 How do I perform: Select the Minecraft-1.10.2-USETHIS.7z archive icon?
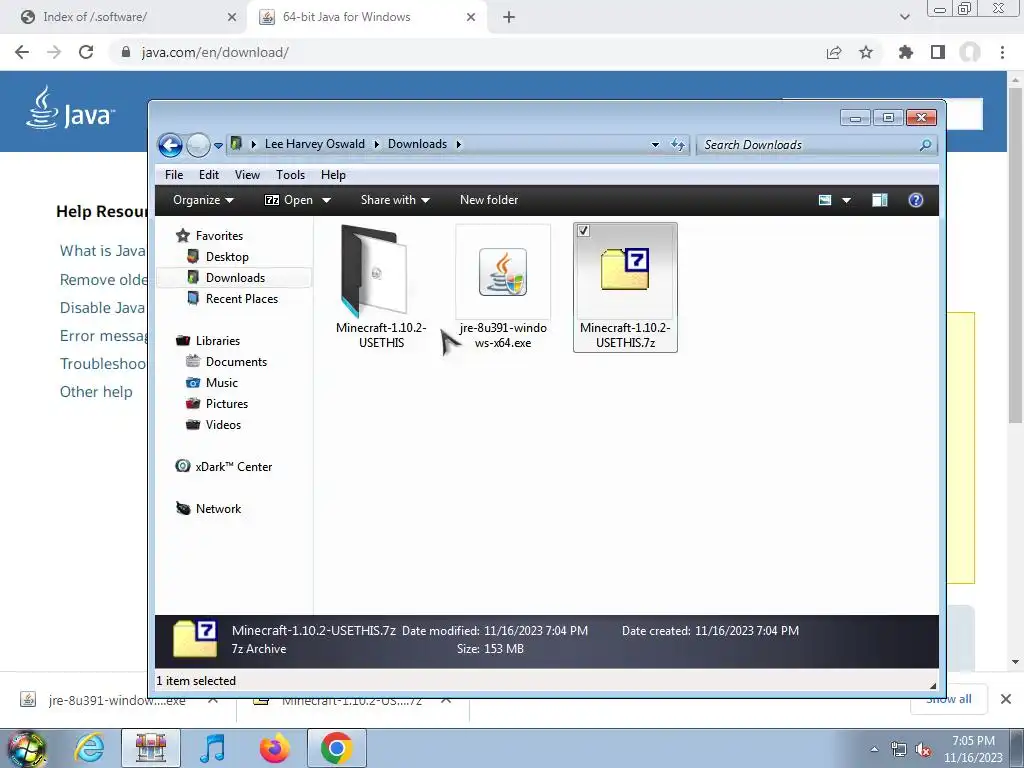pos(625,269)
